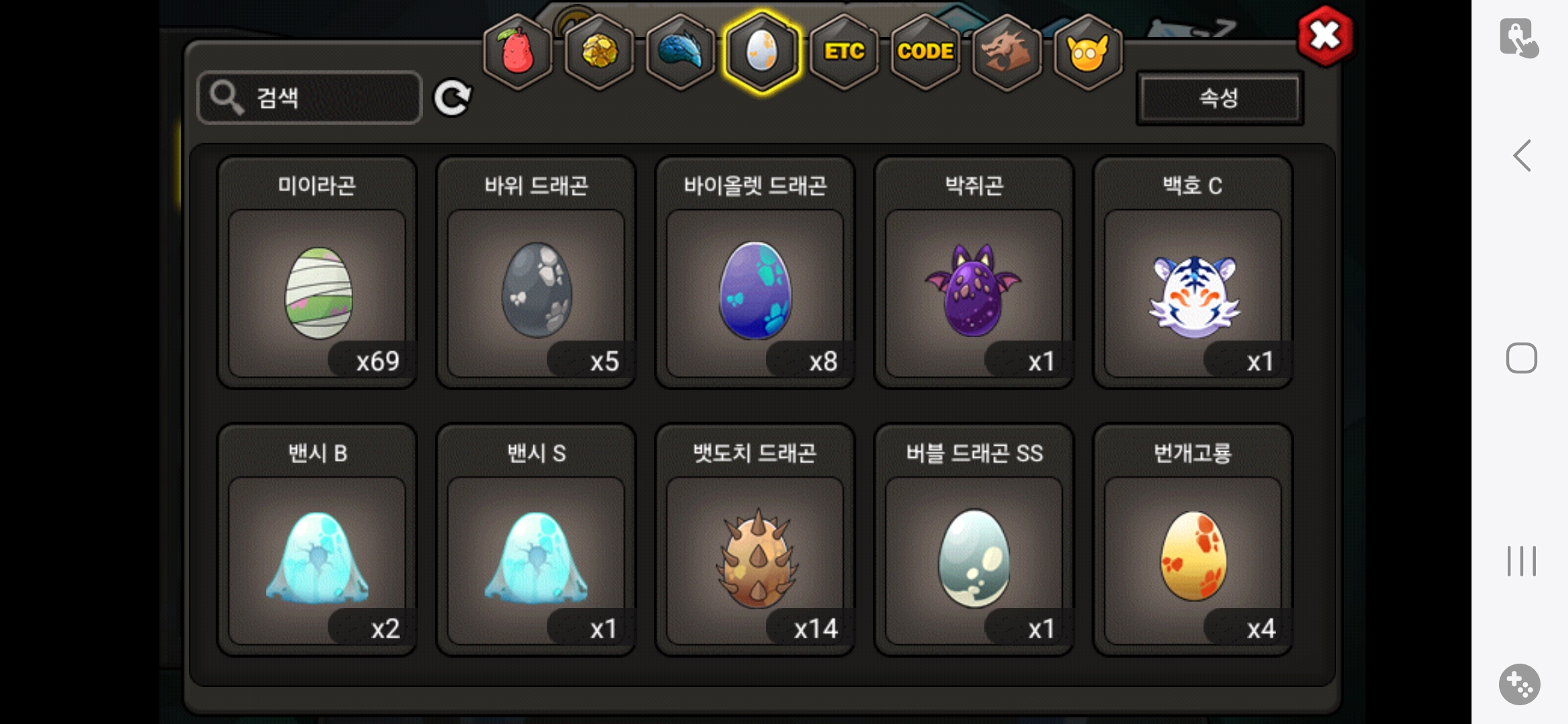Select the 번개고룡 orange spotted egg
Image resolution: width=1568 pixels, height=724 pixels.
1193,540
